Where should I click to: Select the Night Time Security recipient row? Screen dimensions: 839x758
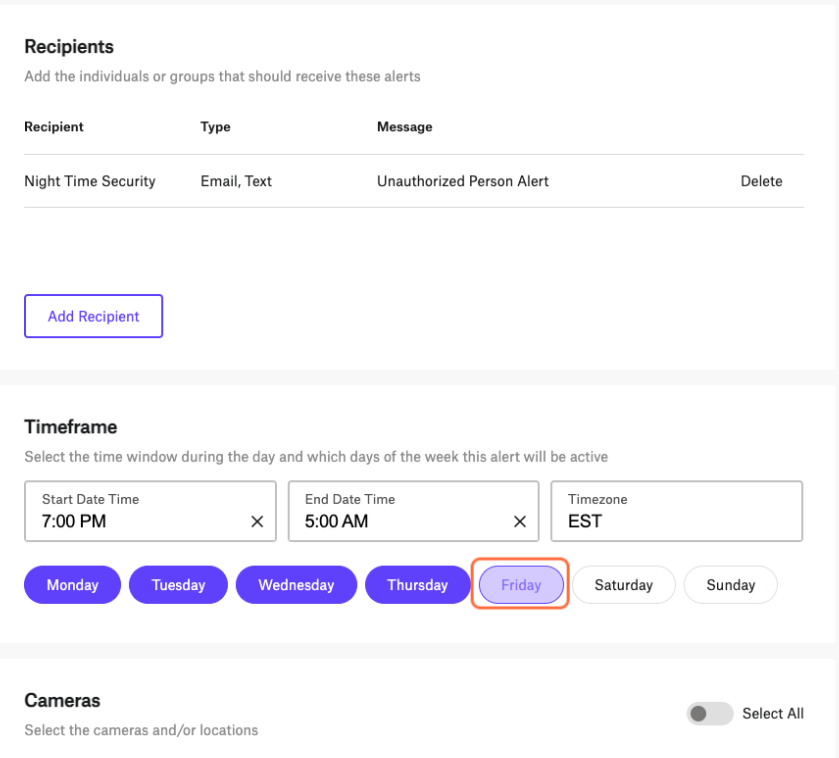click(x=414, y=181)
